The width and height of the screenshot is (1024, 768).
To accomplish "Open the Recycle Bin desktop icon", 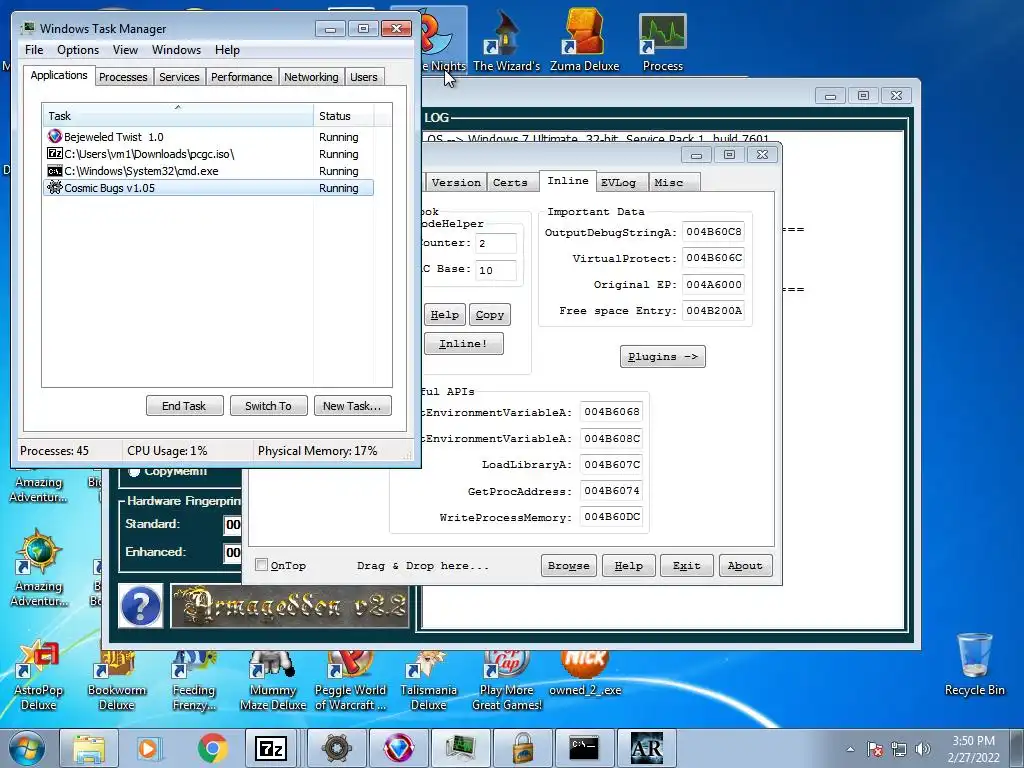I will [x=974, y=664].
